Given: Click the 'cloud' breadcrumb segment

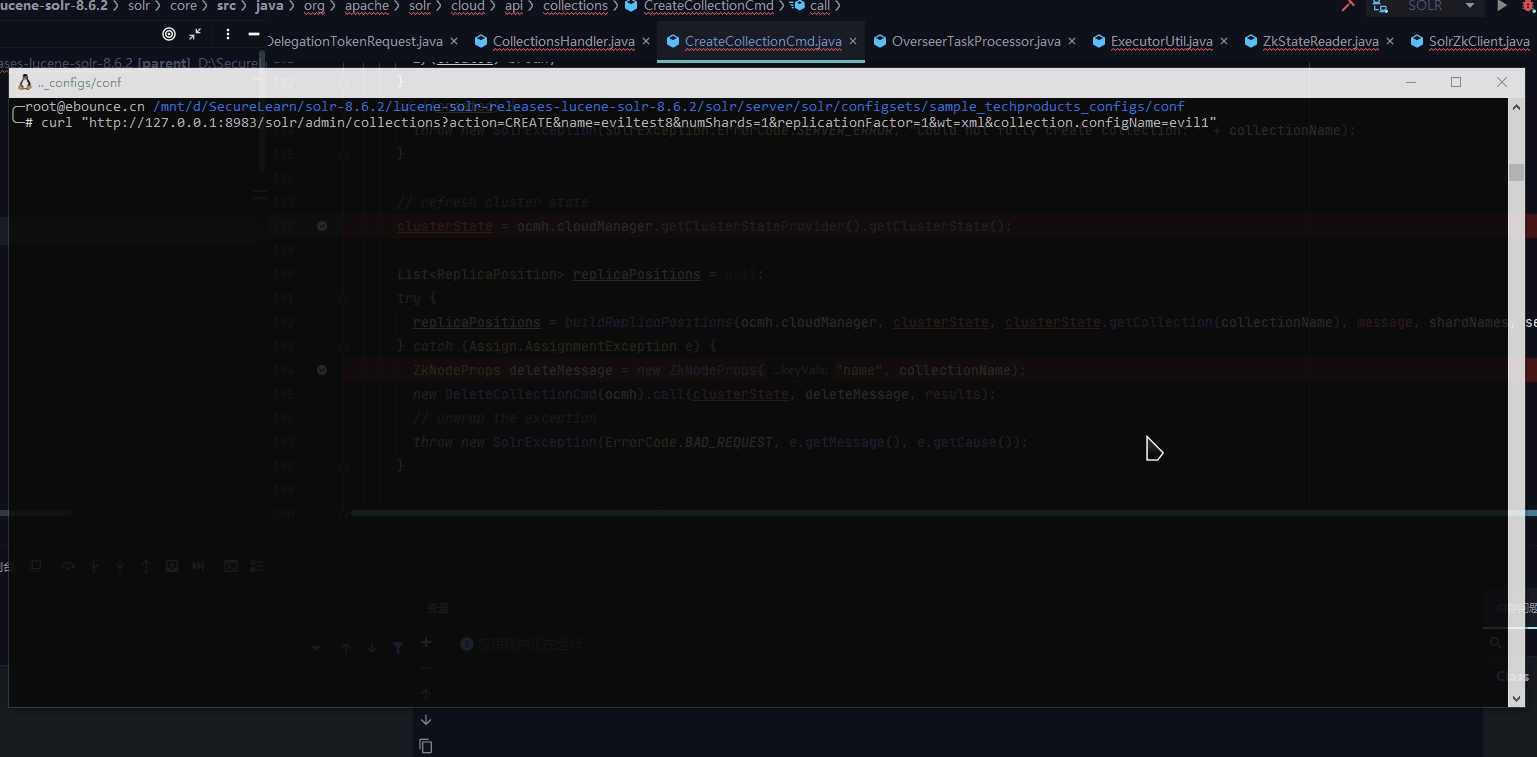Looking at the screenshot, I should (x=467, y=6).
